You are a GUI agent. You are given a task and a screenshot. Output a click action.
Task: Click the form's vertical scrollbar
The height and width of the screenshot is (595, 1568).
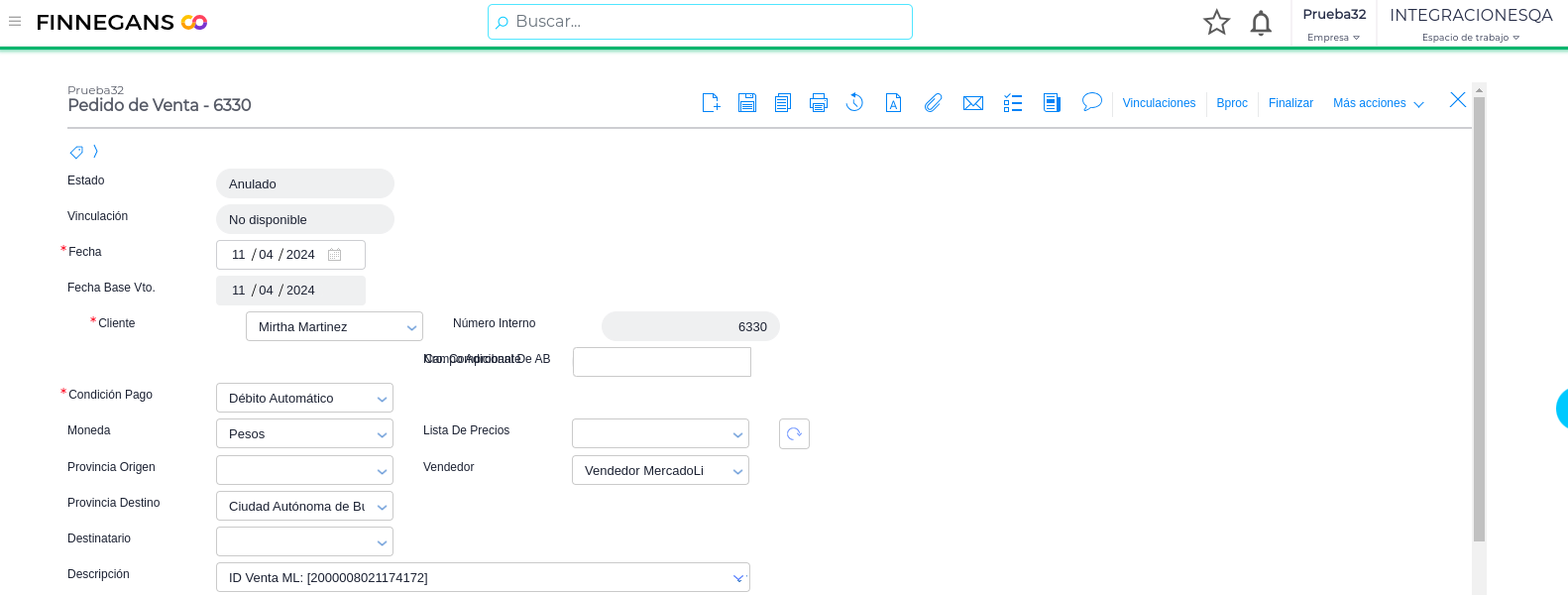[x=1479, y=317]
